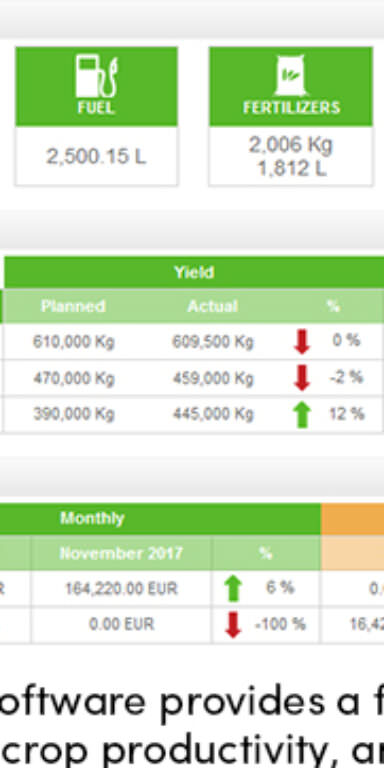Select the 445,000 Kg actual cell

pos(213,414)
